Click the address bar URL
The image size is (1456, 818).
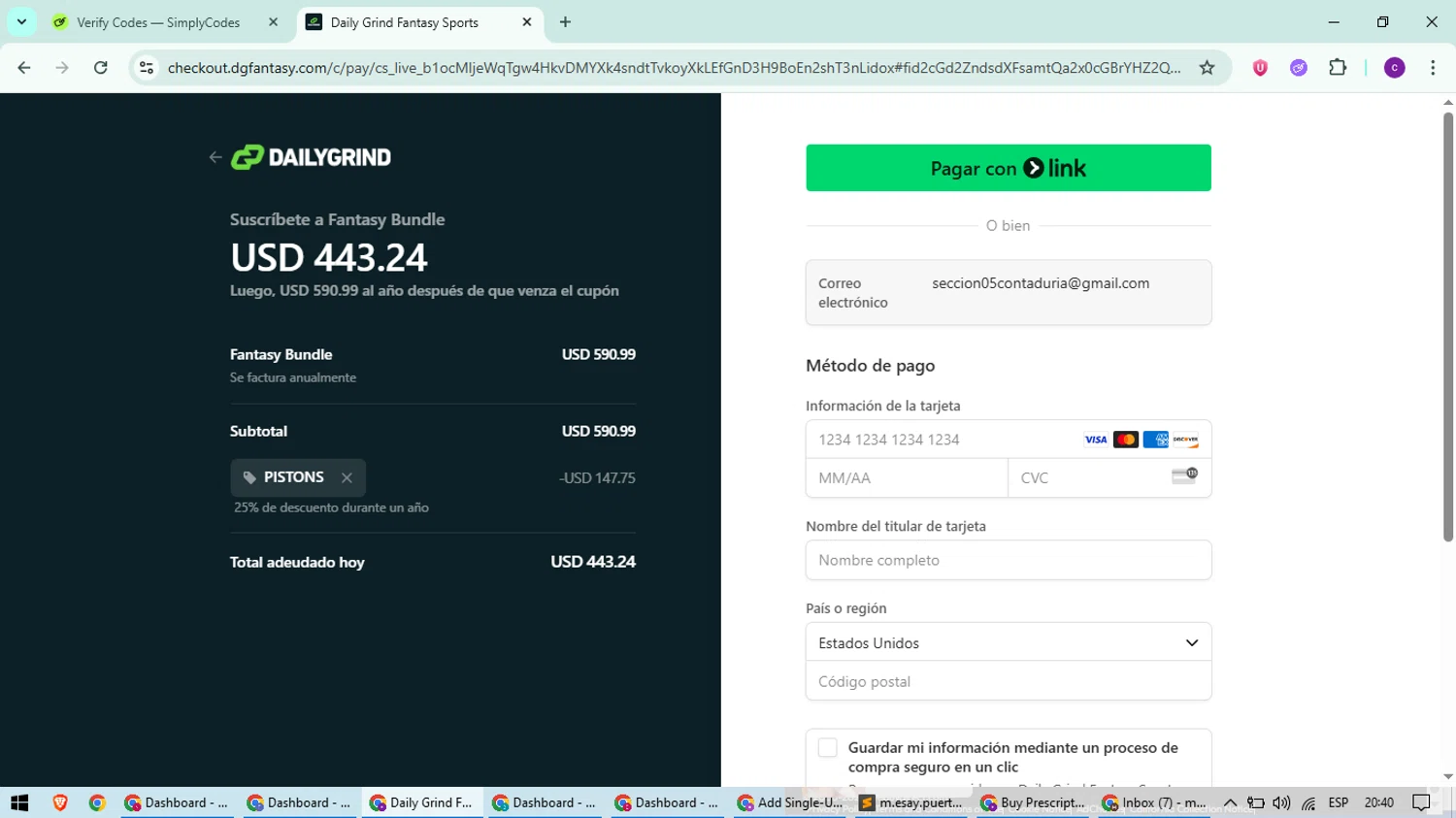pyautogui.click(x=674, y=67)
